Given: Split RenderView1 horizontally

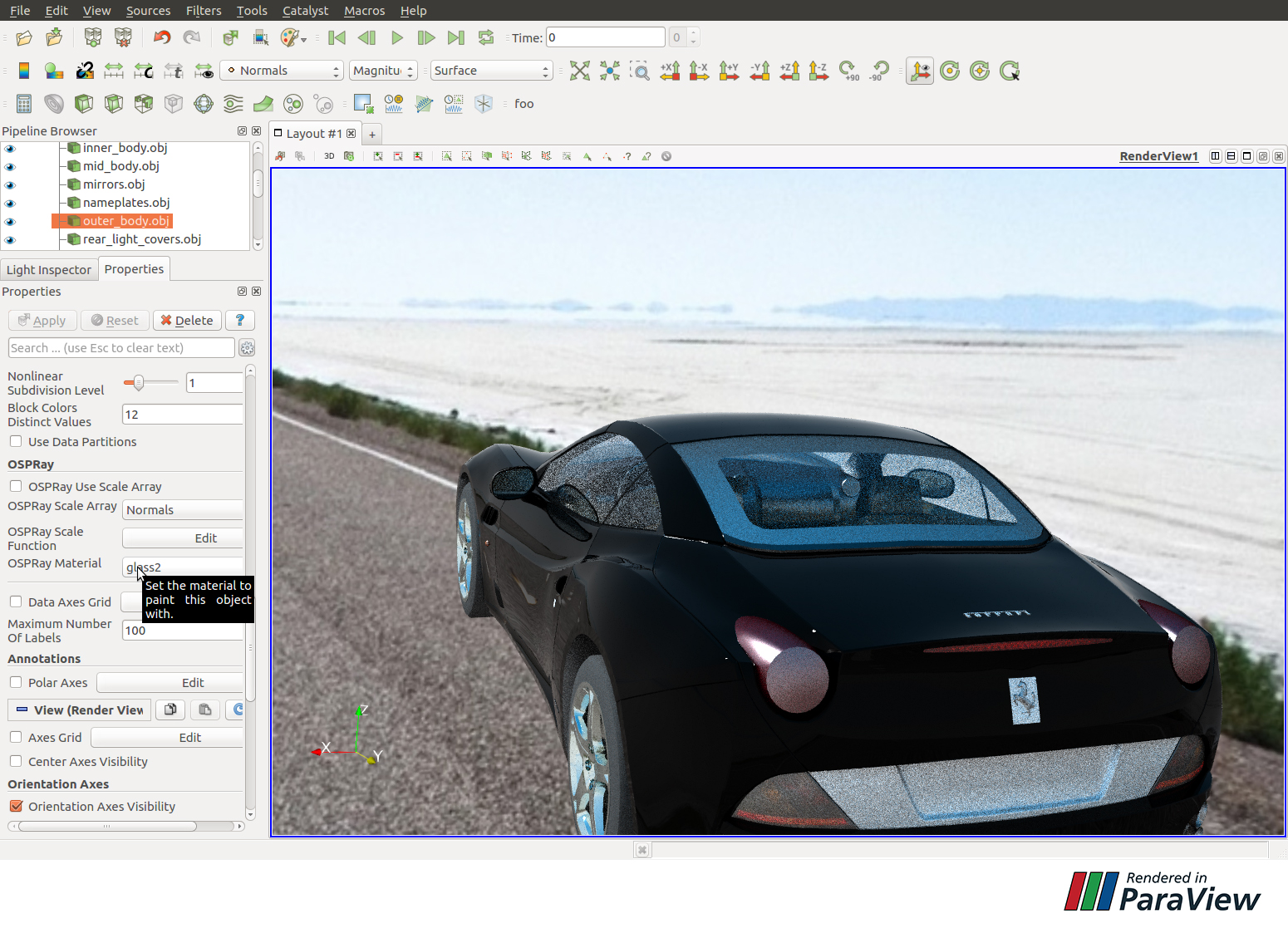Looking at the screenshot, I should [1216, 156].
